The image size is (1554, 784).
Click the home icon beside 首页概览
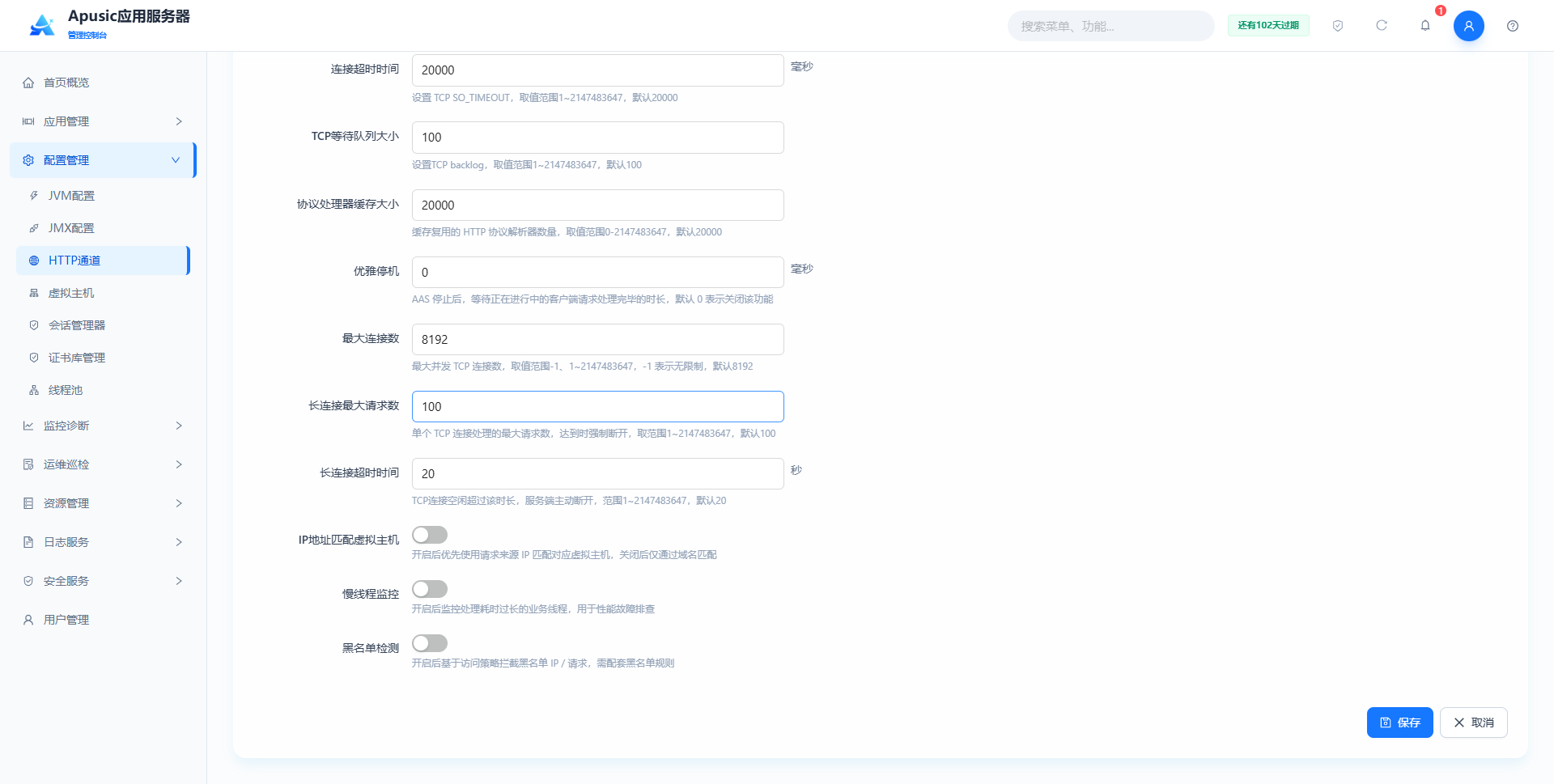click(x=28, y=83)
